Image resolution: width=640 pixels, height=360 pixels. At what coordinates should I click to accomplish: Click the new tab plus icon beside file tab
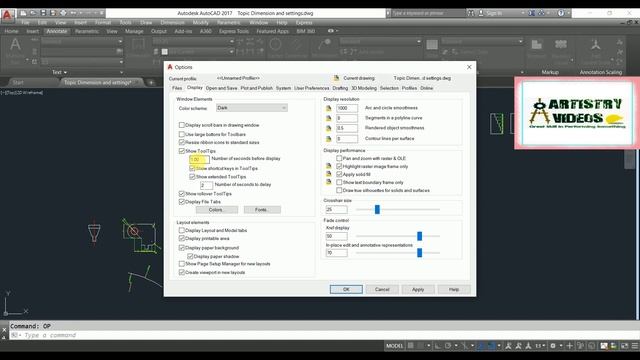coord(151,82)
